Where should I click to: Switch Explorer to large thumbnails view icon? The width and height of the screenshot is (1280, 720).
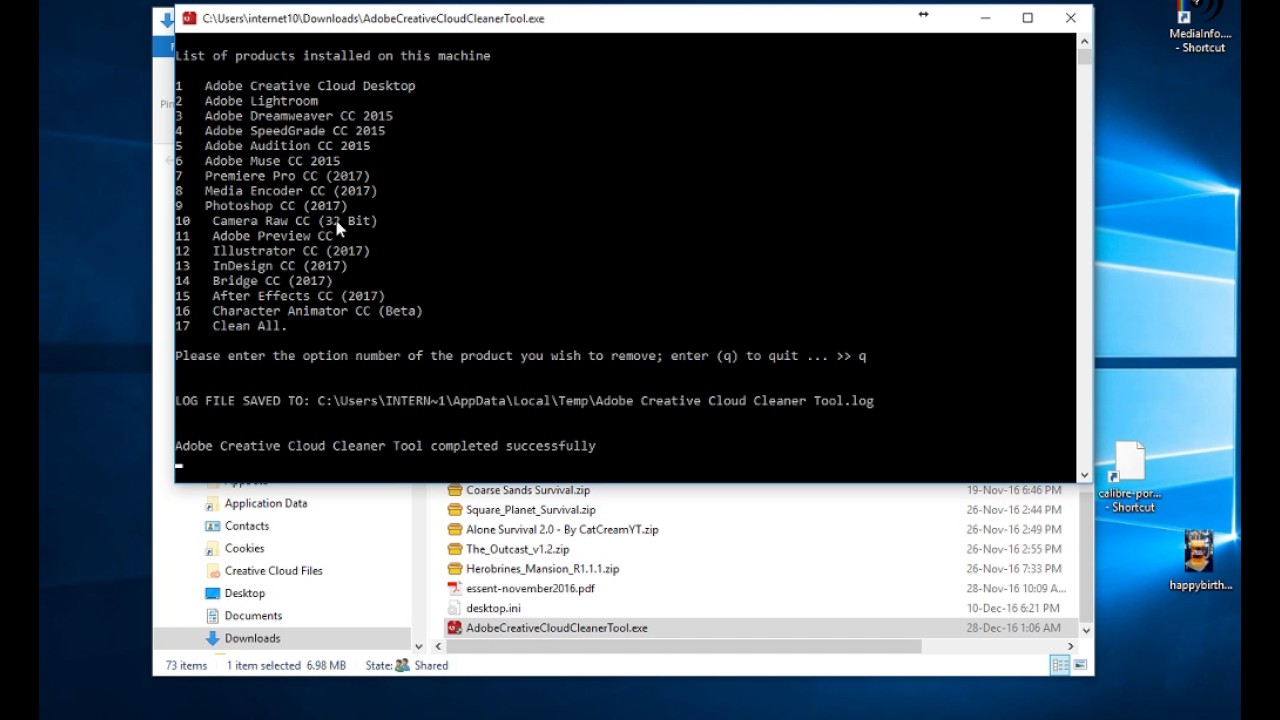tap(1079, 665)
